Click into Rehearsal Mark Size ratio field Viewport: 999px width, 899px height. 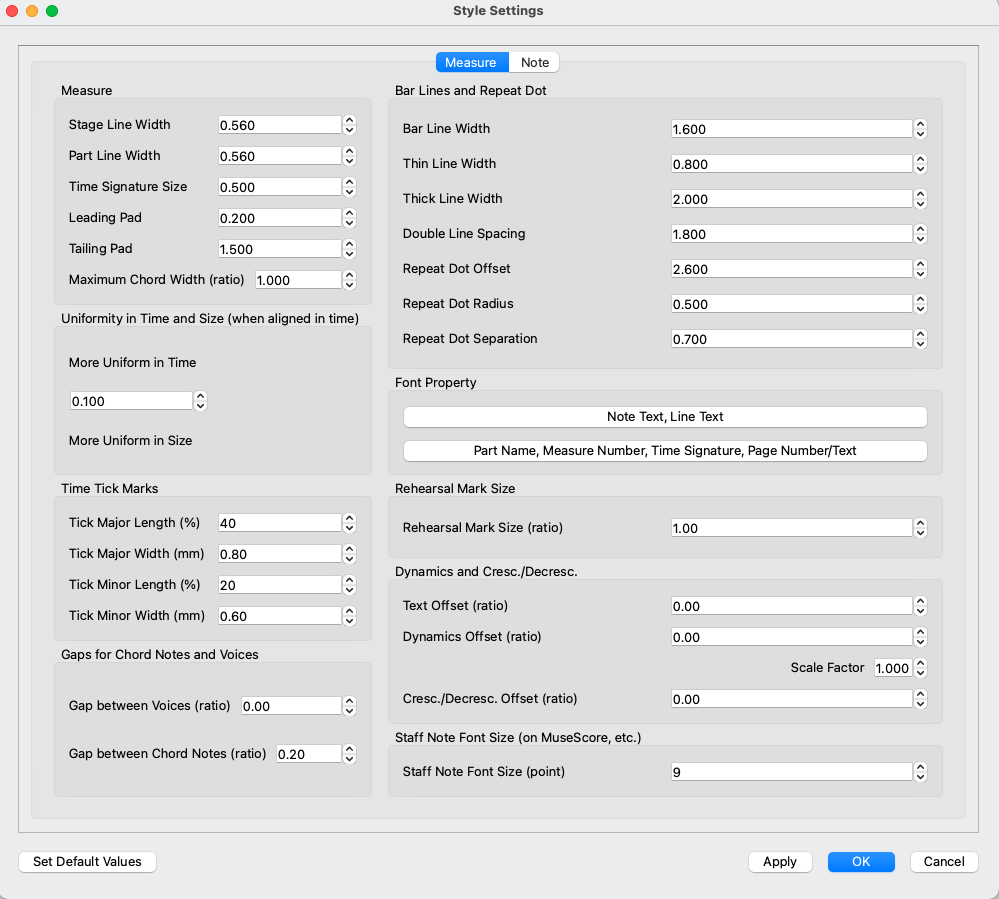pos(790,528)
